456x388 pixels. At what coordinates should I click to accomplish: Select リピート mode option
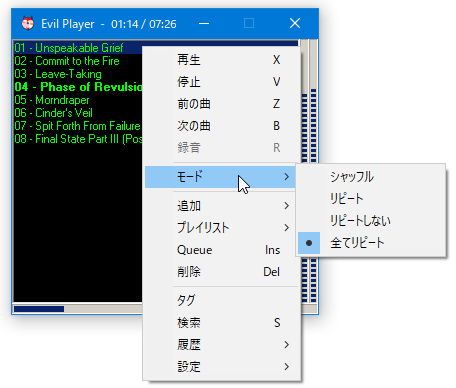point(371,199)
